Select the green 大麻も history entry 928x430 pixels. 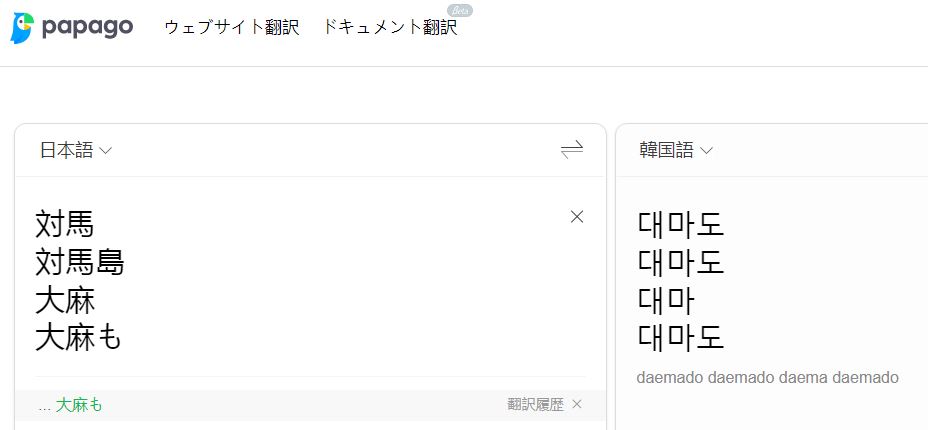pyautogui.click(x=79, y=405)
